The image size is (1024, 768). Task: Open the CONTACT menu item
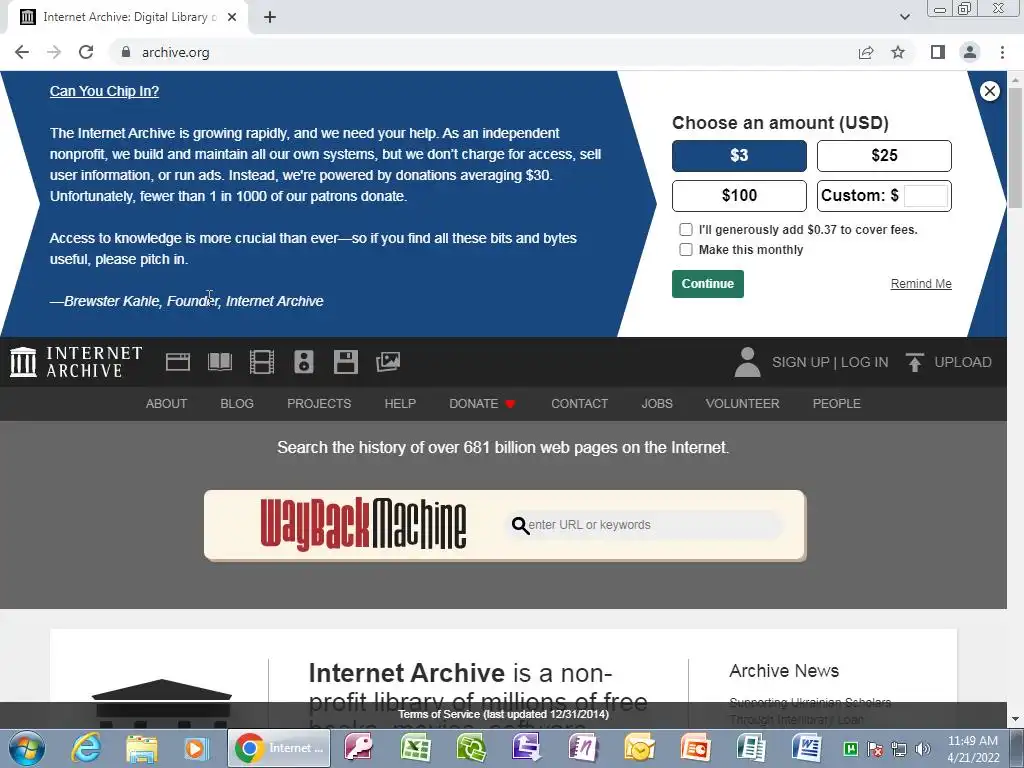pyautogui.click(x=579, y=404)
